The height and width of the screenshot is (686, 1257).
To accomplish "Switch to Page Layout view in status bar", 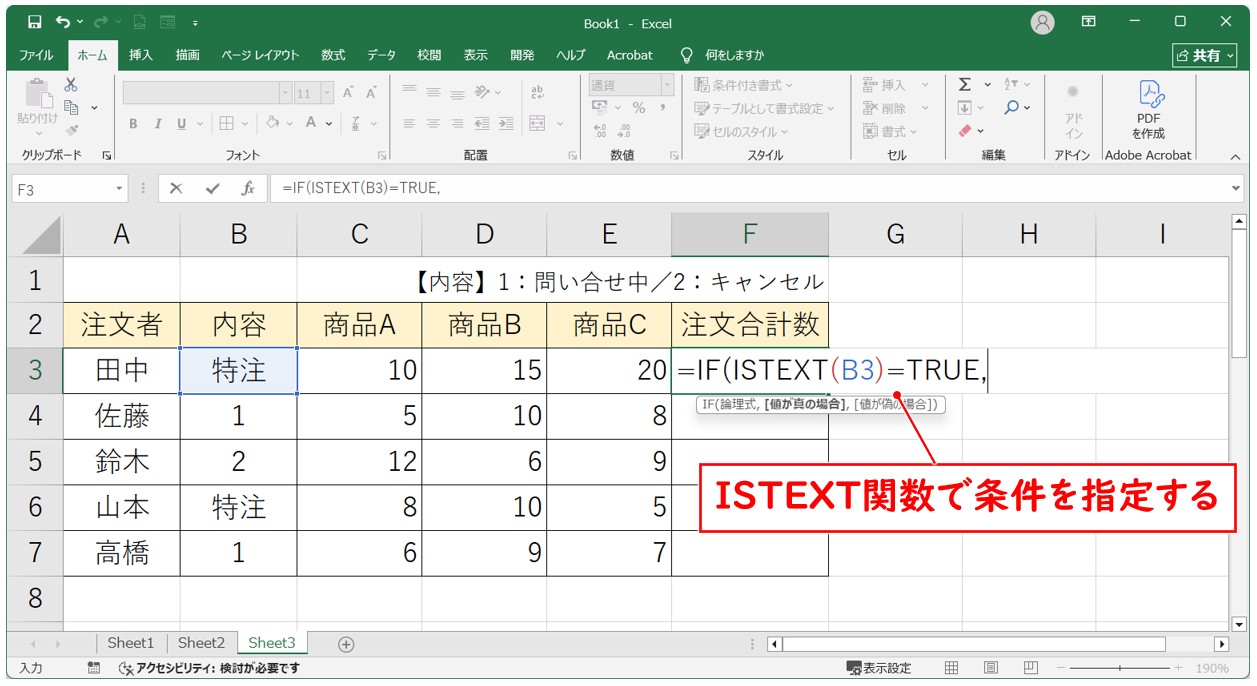I will pos(990,667).
